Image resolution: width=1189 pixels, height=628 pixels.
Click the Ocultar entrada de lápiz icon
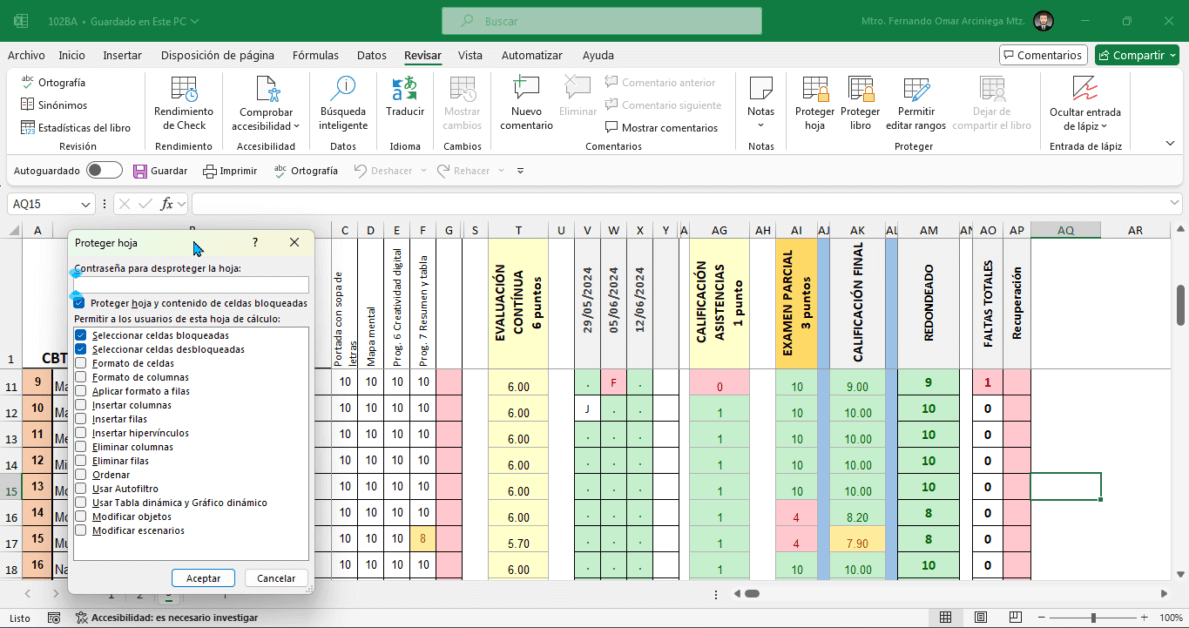pos(1084,98)
